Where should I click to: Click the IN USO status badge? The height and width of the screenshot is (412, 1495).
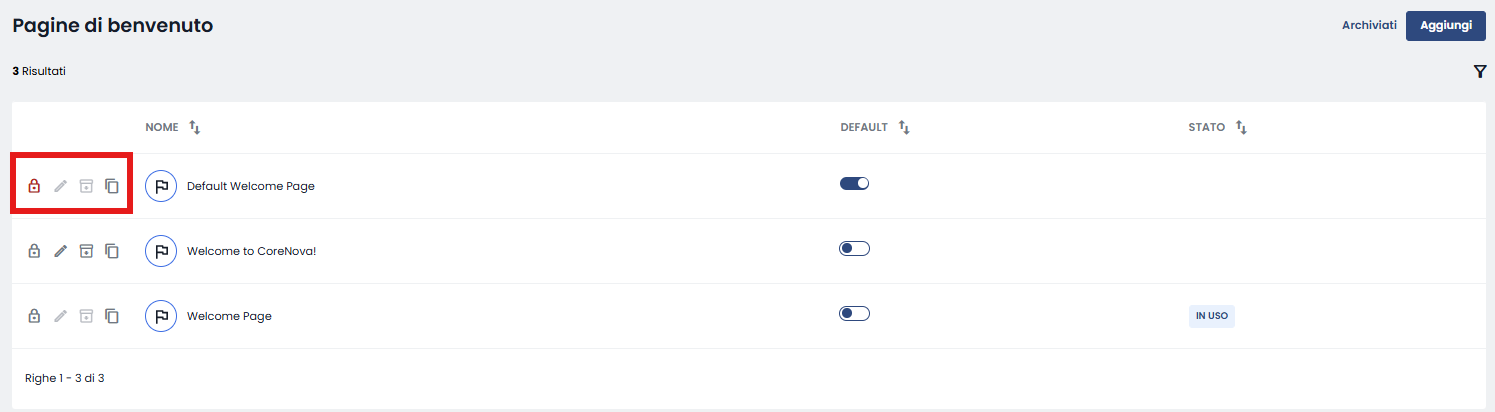[x=1212, y=316]
